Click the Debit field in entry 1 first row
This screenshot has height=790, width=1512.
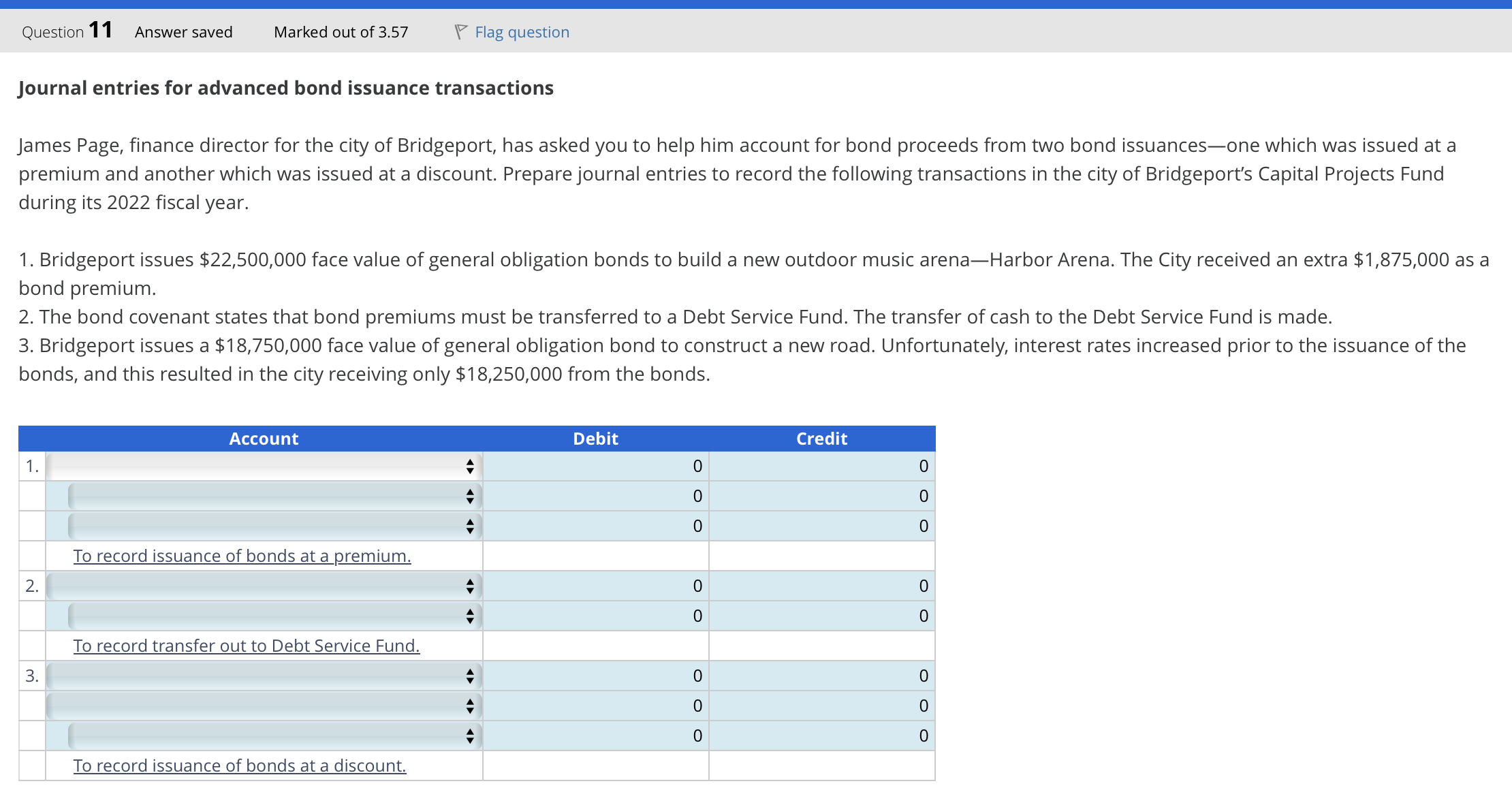pyautogui.click(x=596, y=467)
